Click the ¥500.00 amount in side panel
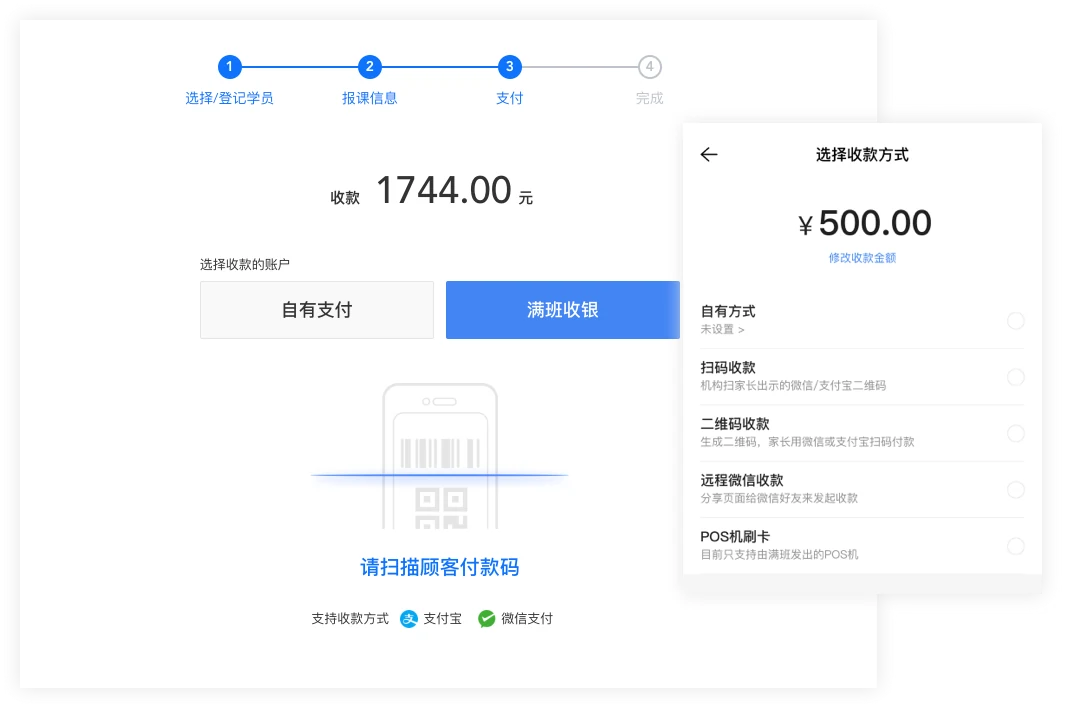 (864, 223)
